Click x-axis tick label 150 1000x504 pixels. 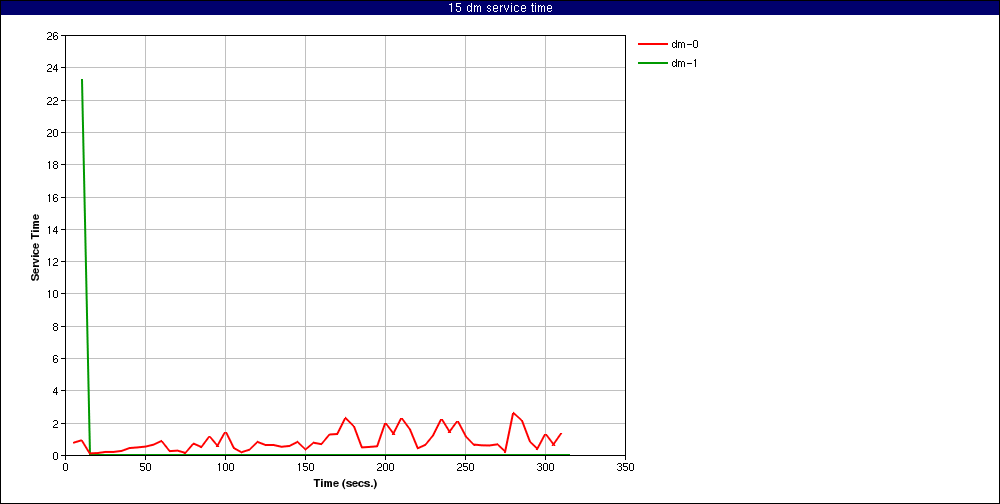coord(305,466)
